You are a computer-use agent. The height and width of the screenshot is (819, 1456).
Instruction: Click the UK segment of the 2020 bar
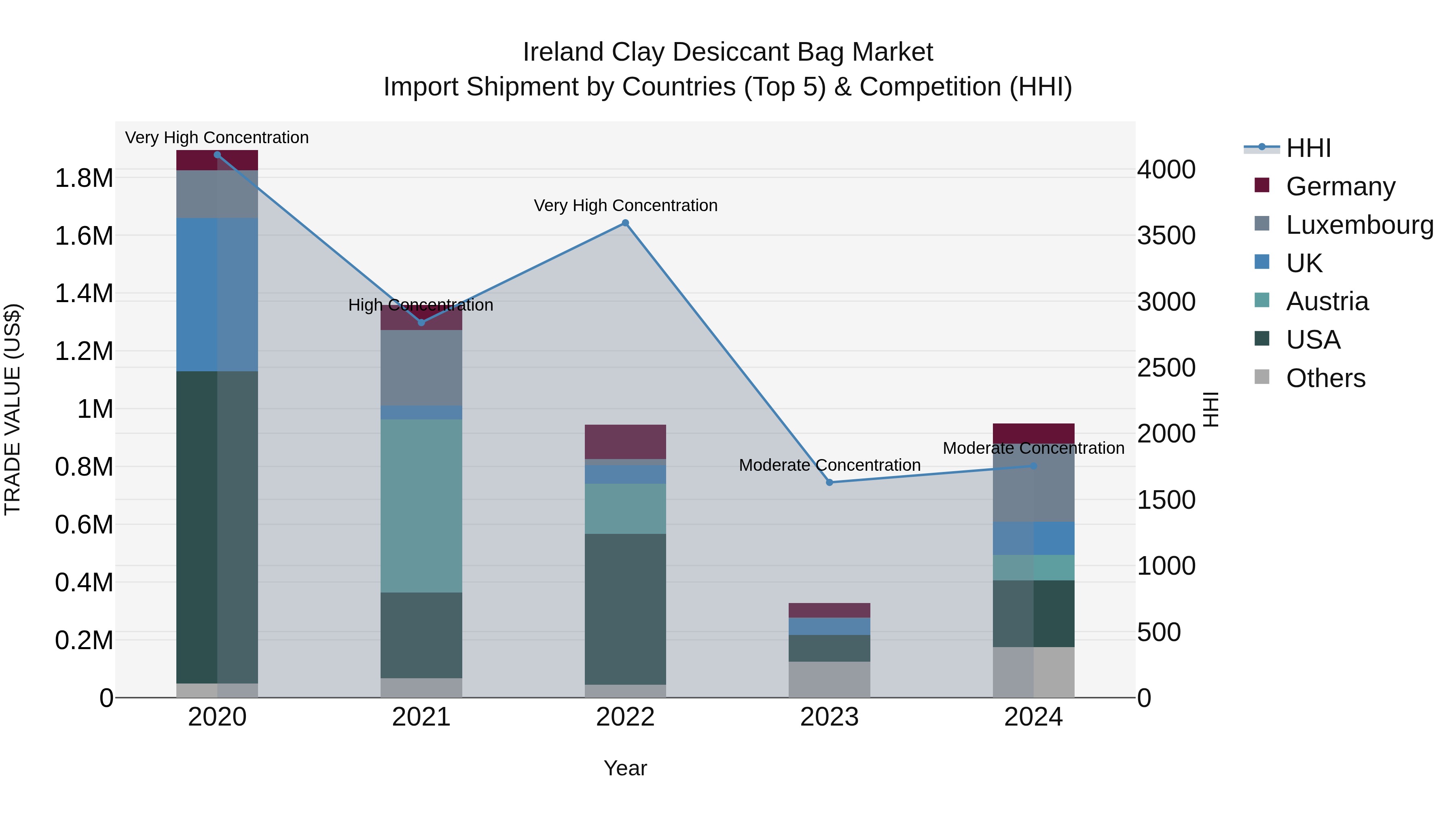coord(217,295)
